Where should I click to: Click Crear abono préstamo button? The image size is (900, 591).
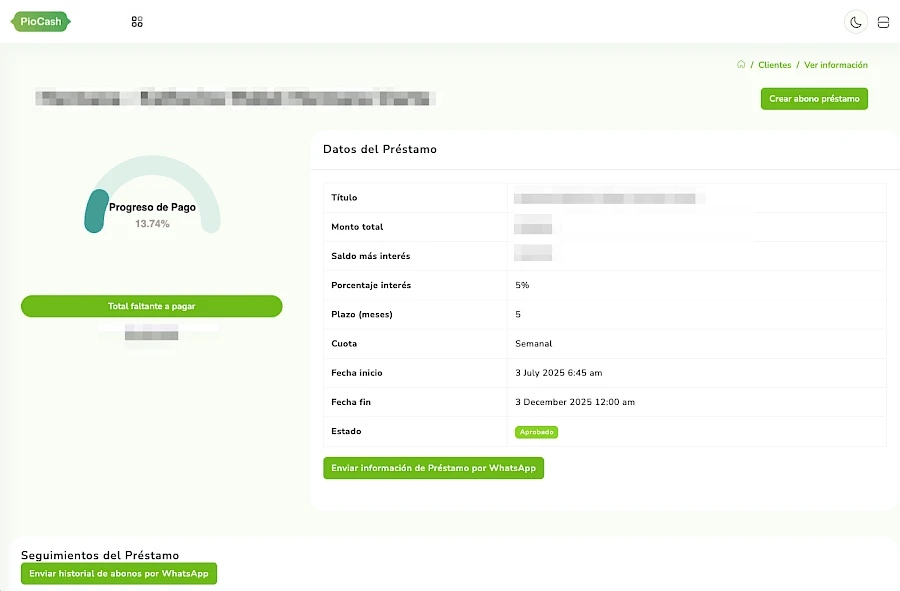(814, 99)
